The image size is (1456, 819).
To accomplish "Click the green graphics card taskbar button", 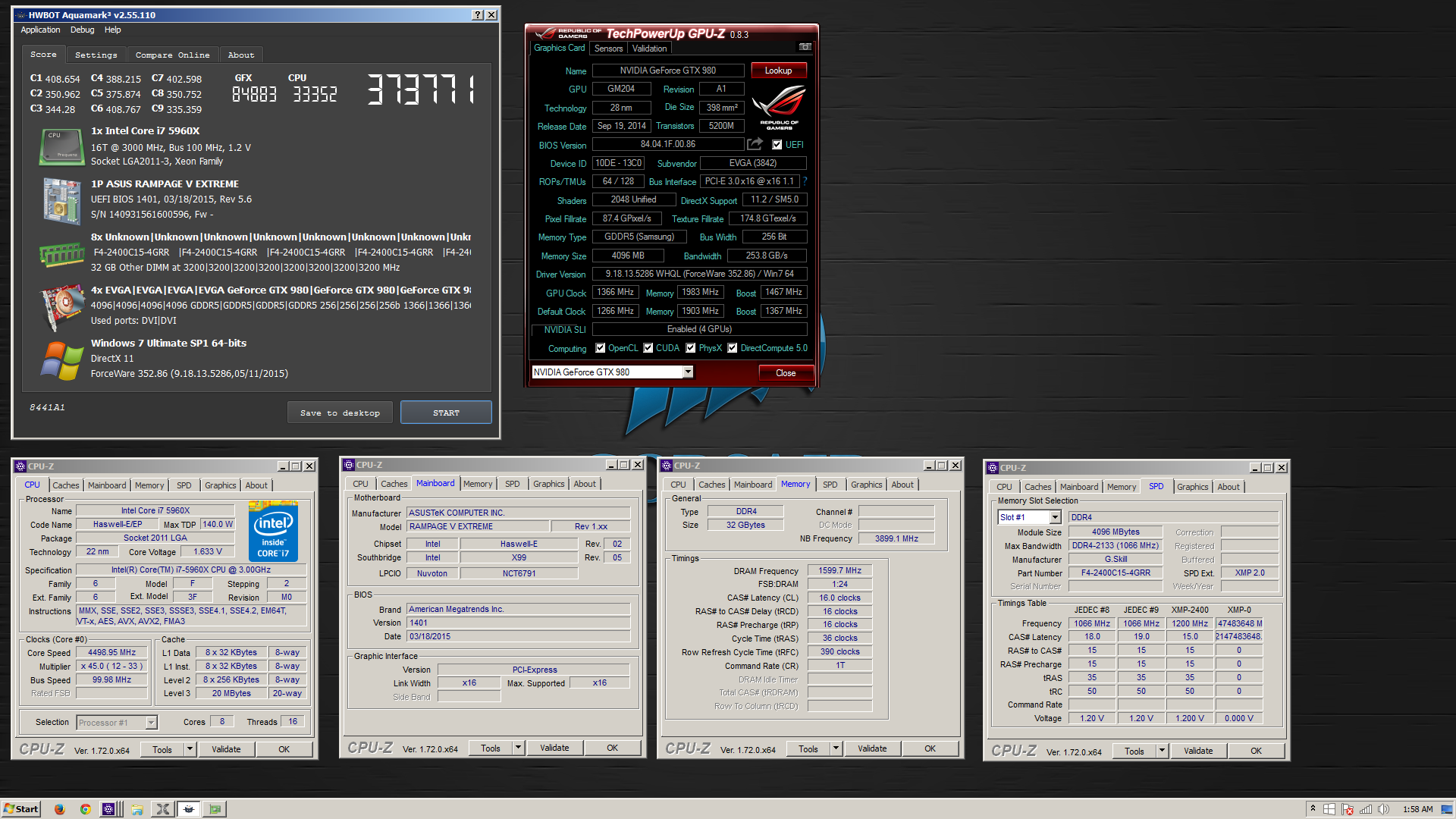I will coord(215,809).
